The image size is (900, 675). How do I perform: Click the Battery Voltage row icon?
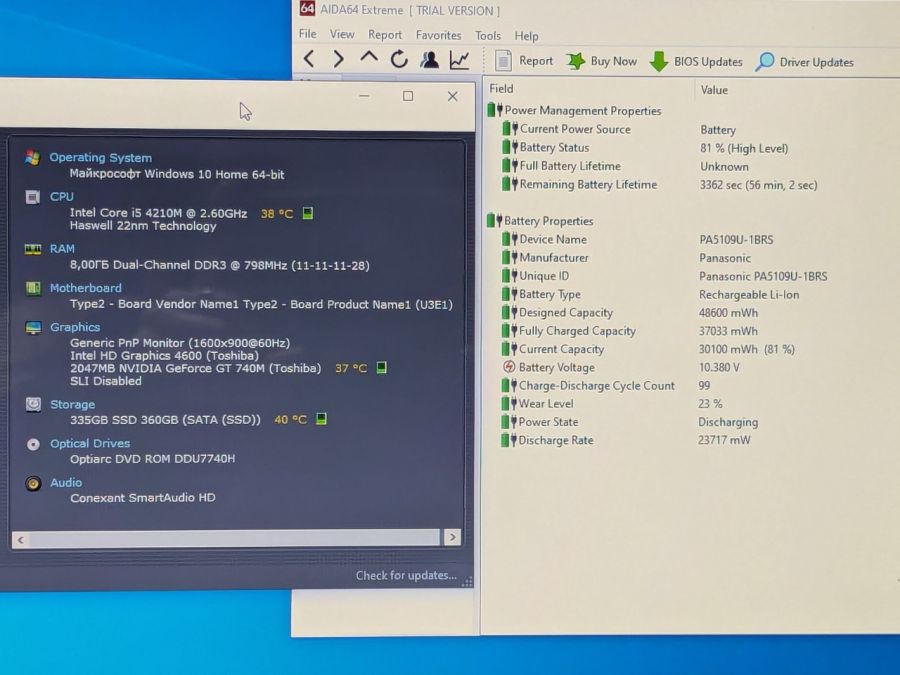(x=509, y=367)
